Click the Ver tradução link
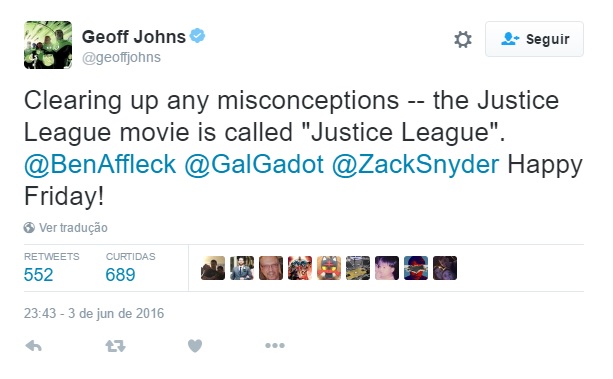Viewport: 613px width, 379px height. click(x=73, y=228)
